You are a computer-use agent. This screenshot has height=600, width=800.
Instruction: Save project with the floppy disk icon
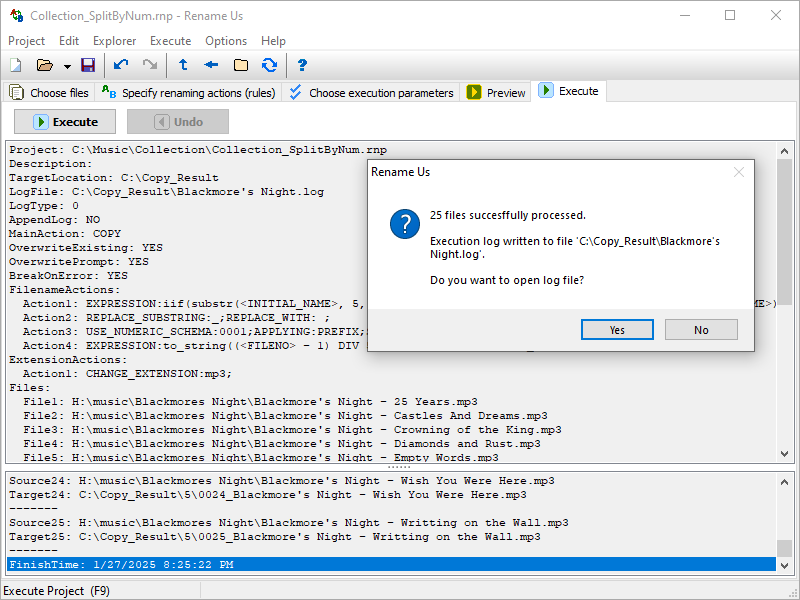click(x=88, y=65)
